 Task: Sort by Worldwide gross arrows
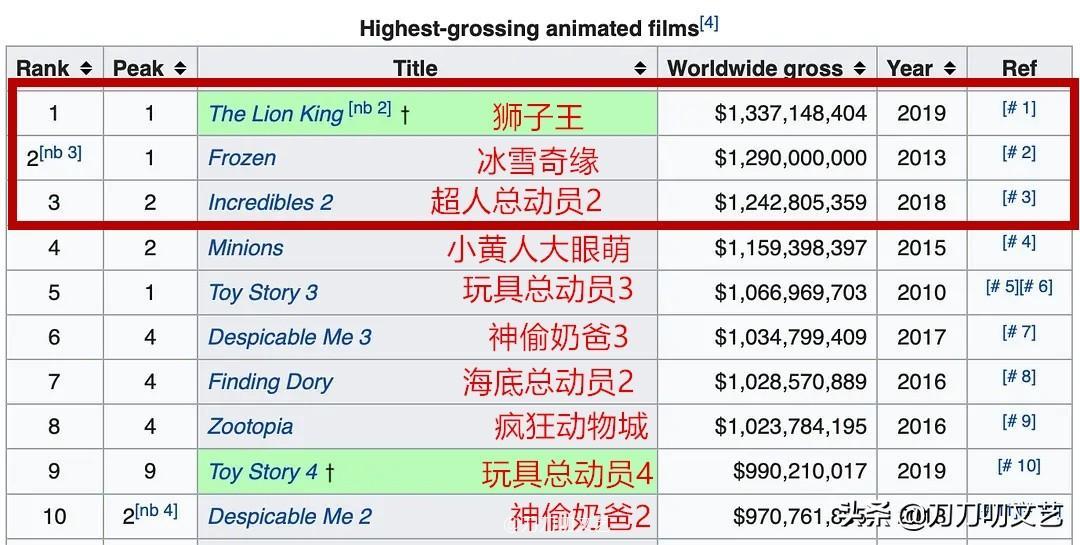coord(859,68)
